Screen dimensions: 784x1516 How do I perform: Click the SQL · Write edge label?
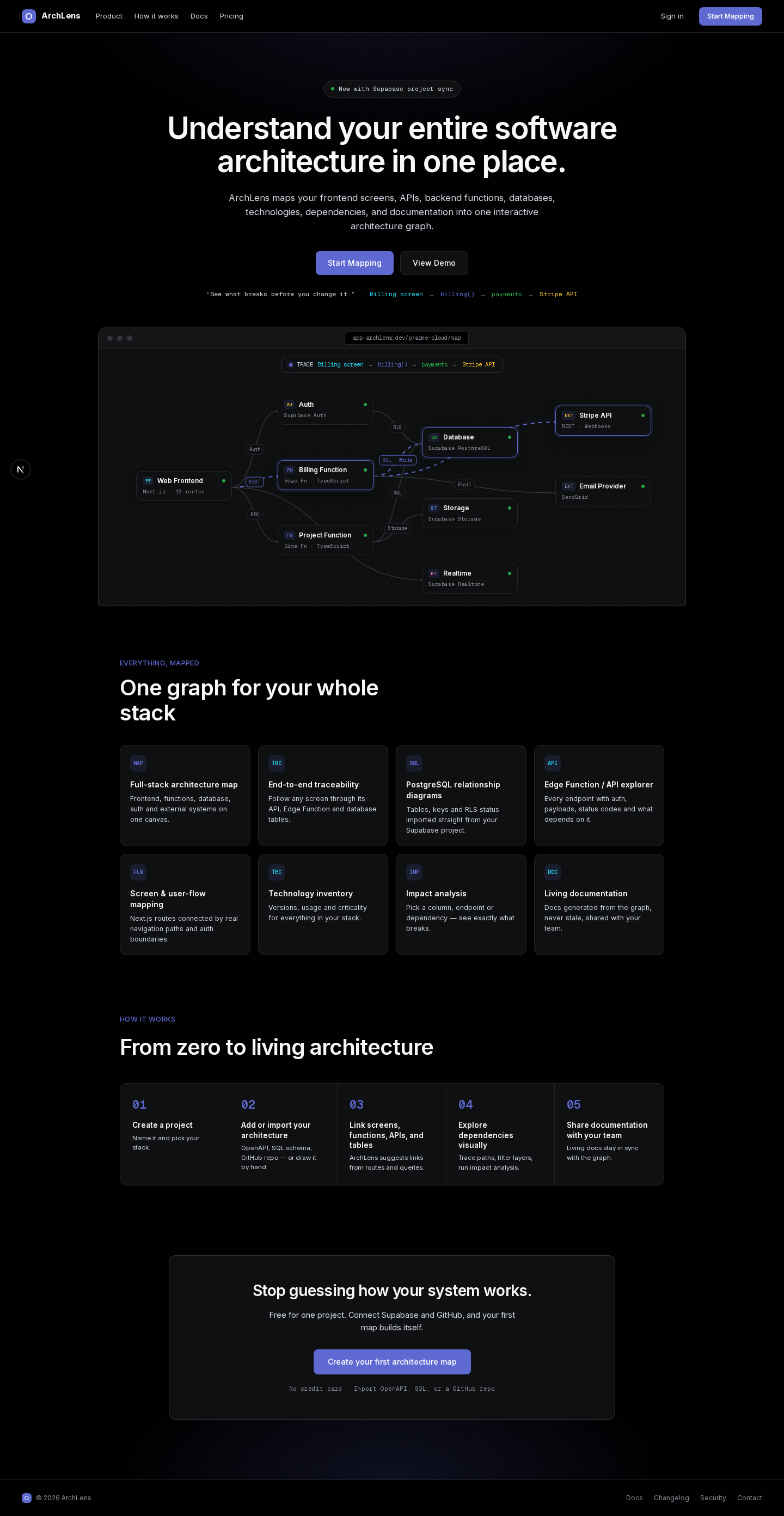398,460
